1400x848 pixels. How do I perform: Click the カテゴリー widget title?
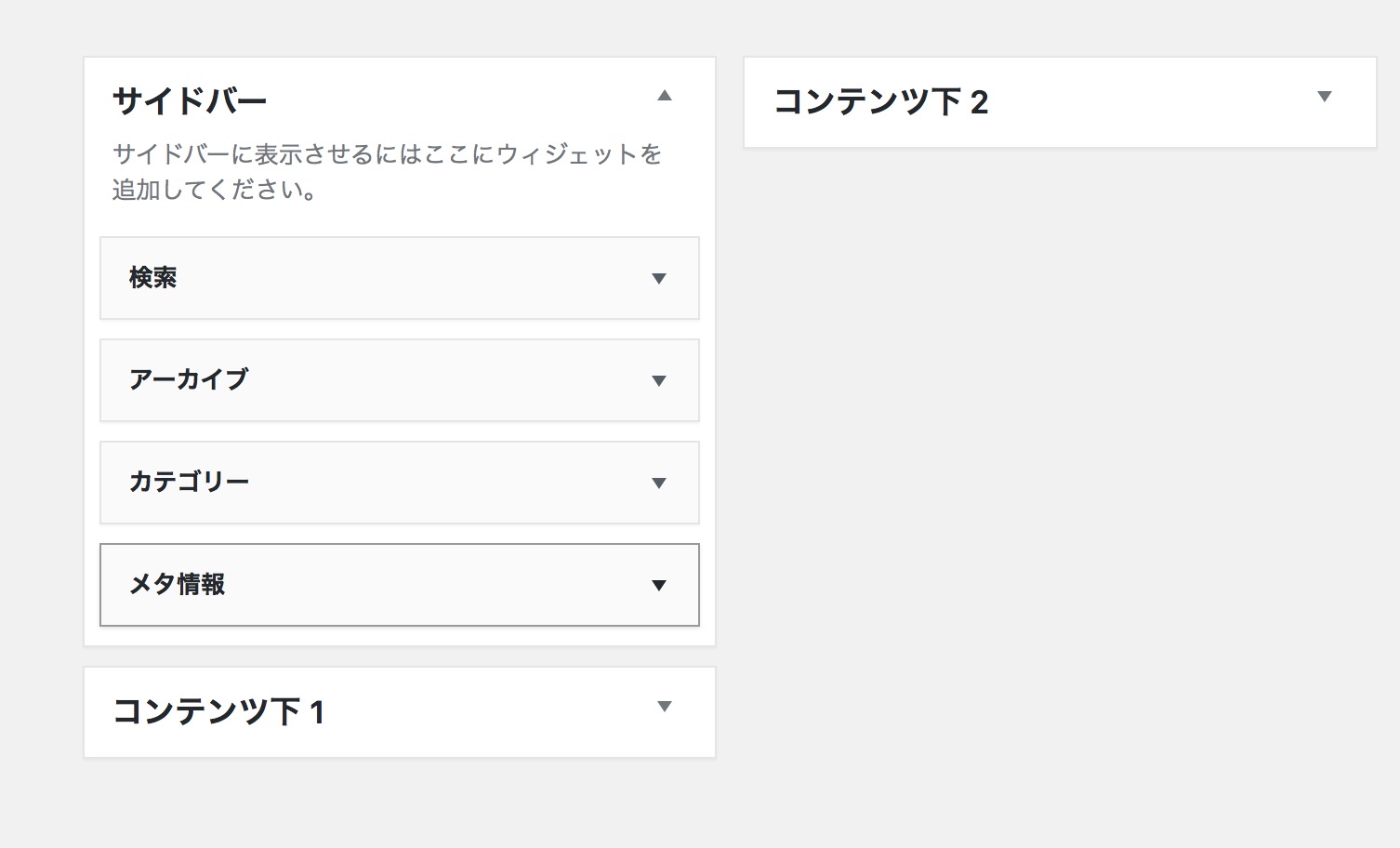(189, 482)
